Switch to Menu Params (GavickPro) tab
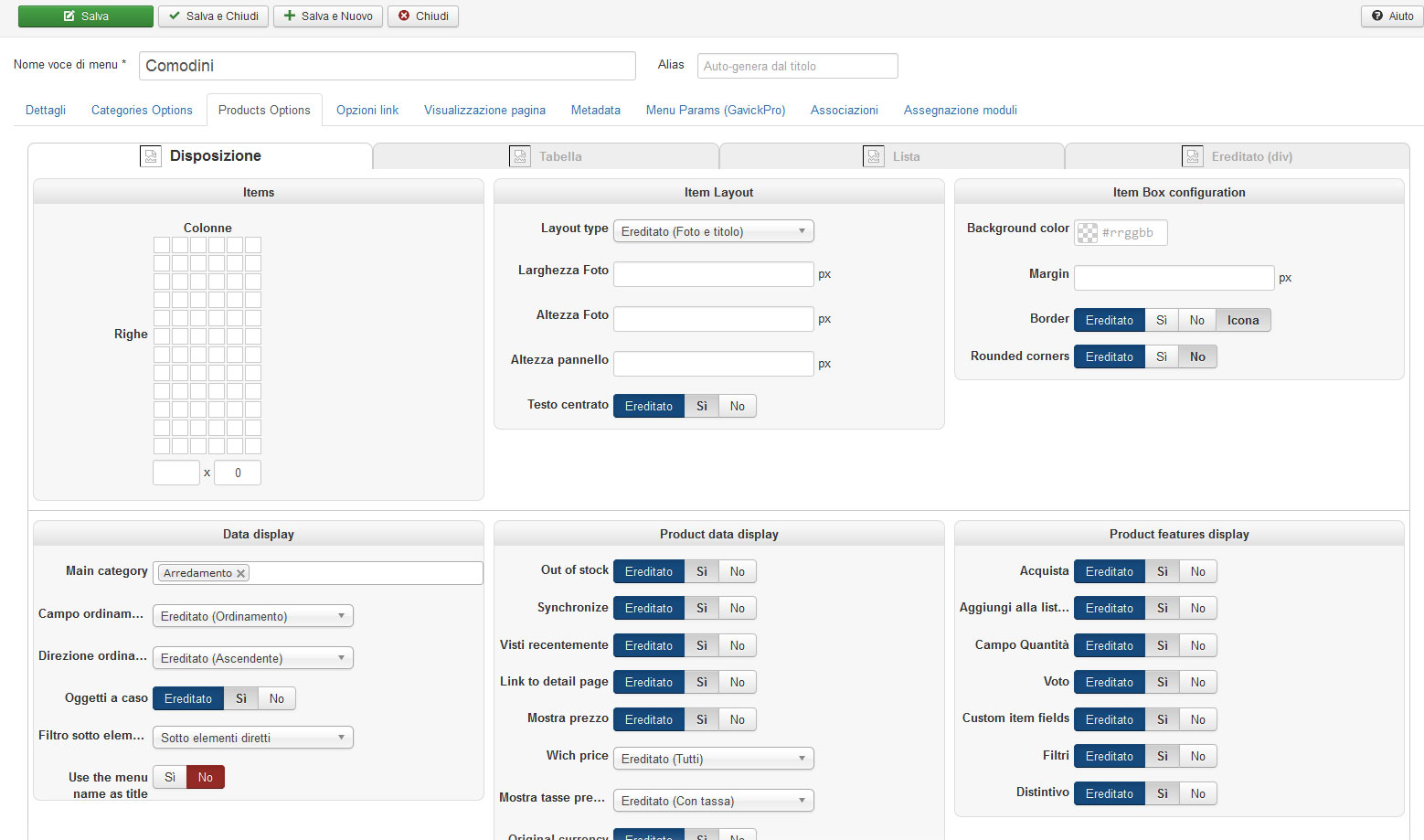The height and width of the screenshot is (840, 1424). point(716,110)
